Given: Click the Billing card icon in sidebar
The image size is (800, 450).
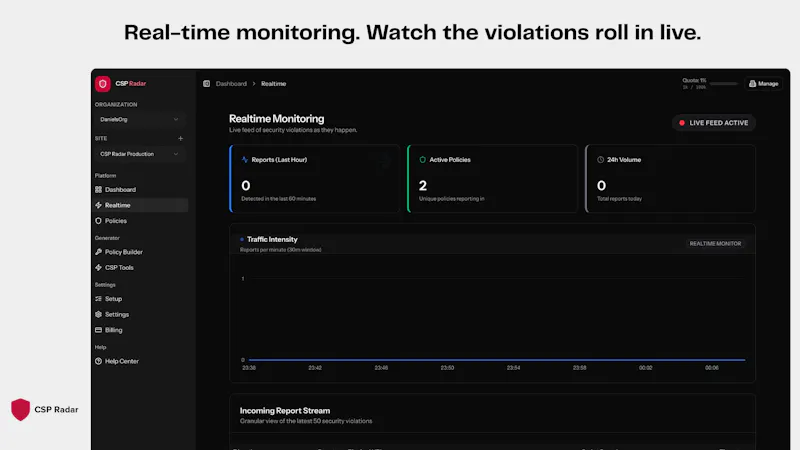Looking at the screenshot, I should [x=98, y=330].
